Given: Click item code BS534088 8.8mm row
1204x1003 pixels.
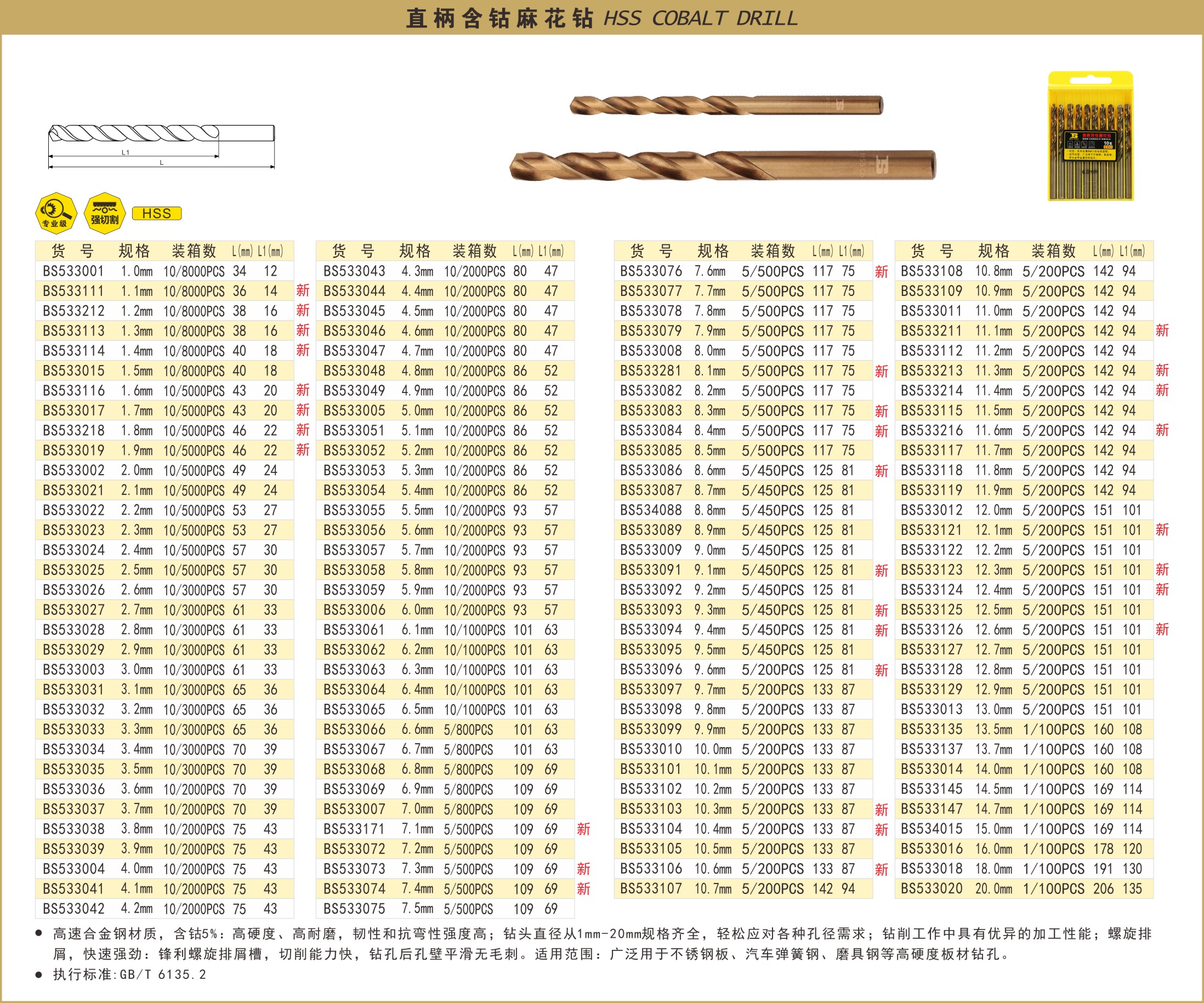Looking at the screenshot, I should pos(651,510).
